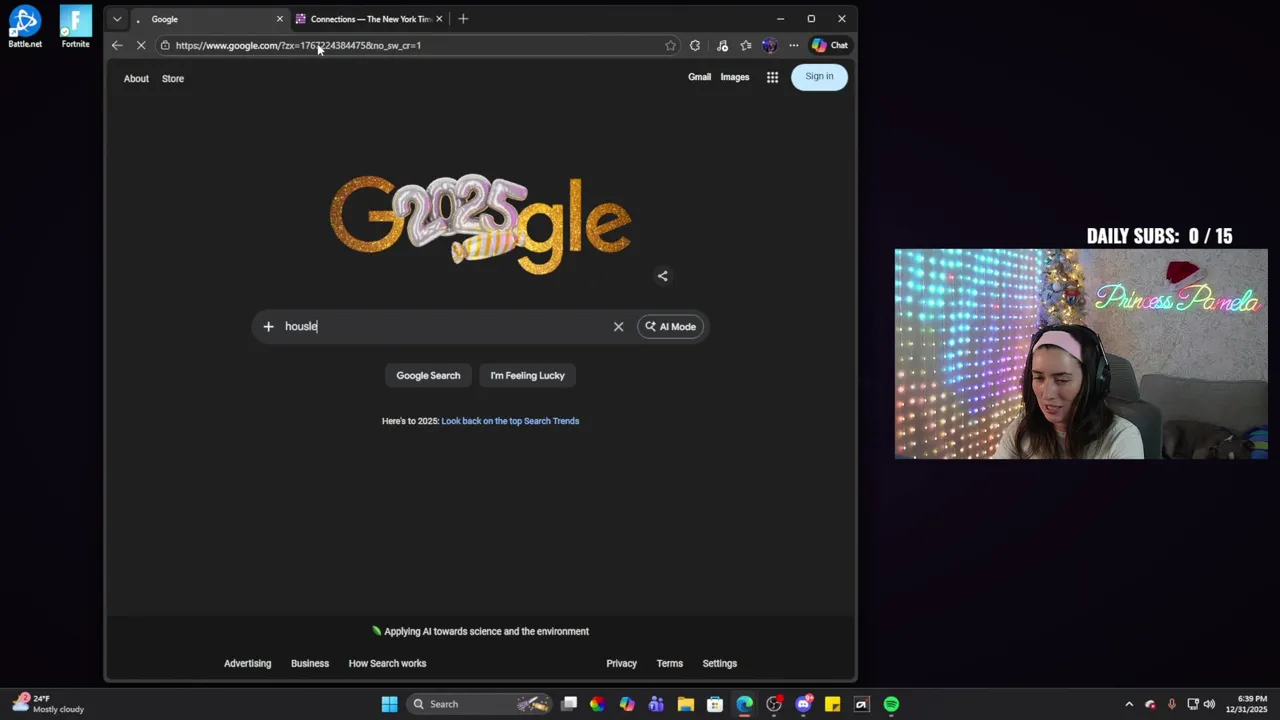Open the weather widget
This screenshot has height=720, width=1280.
[48, 704]
